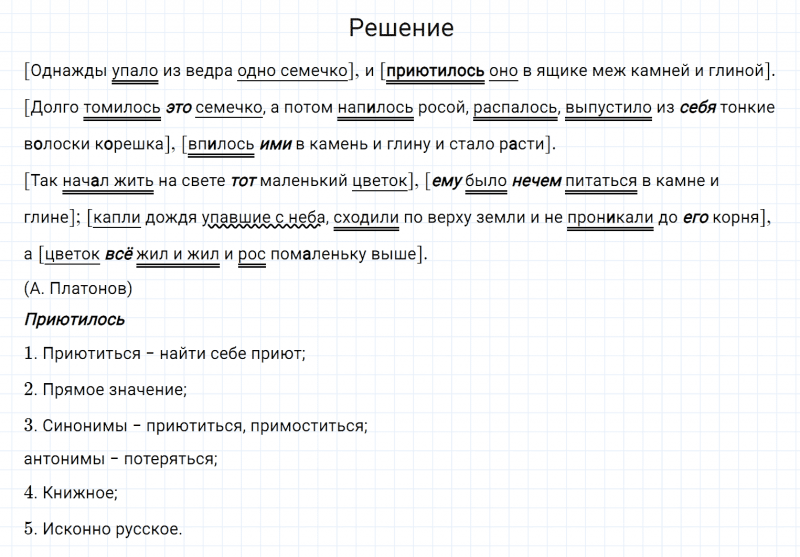
Task: Click the italic pronoun 'его'
Action: 695,218
